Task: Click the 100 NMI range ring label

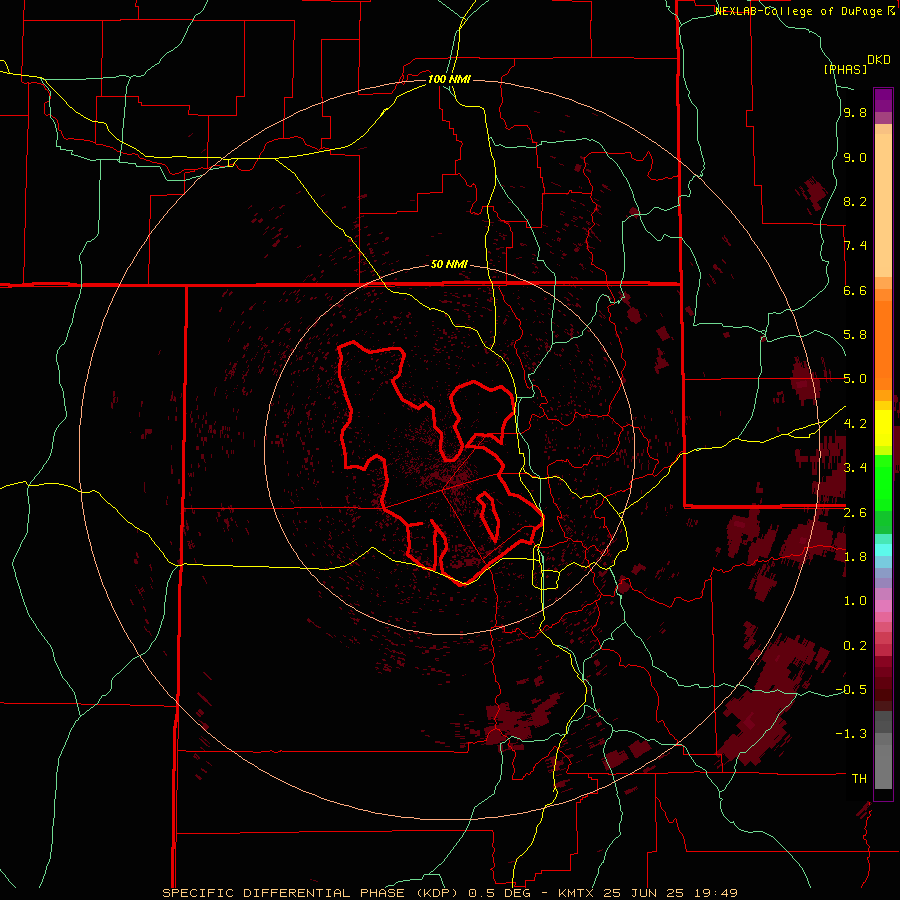Action: [x=449, y=79]
